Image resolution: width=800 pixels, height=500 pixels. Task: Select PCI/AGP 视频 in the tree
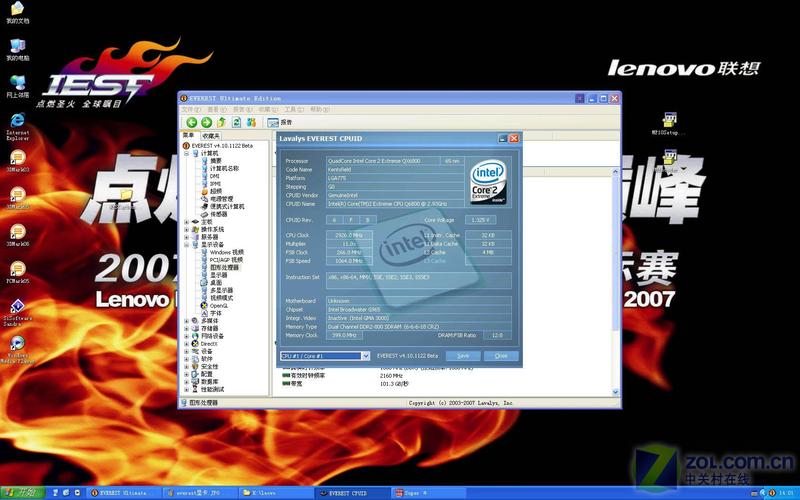tap(227, 260)
